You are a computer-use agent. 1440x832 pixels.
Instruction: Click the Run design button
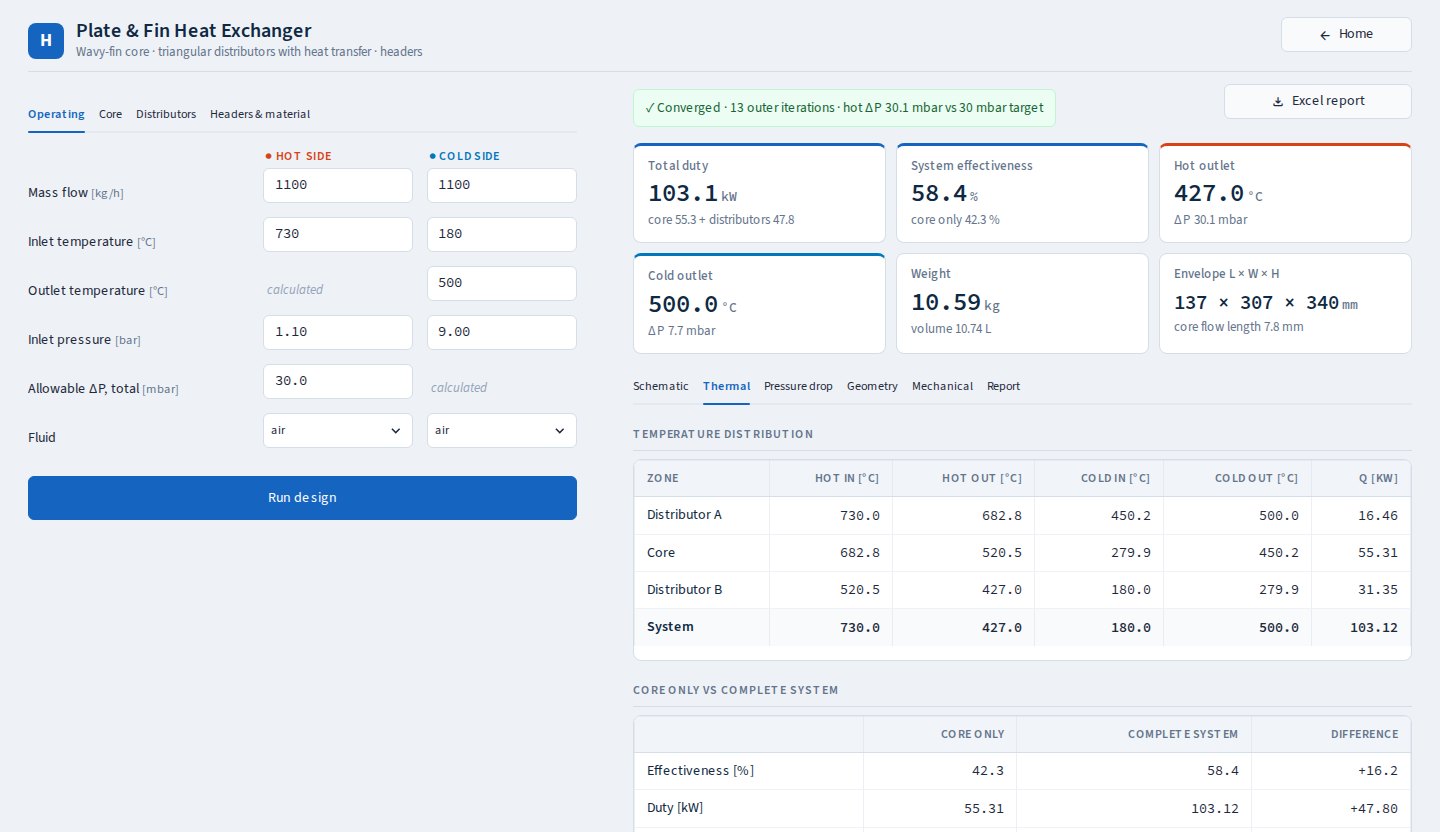click(x=302, y=498)
